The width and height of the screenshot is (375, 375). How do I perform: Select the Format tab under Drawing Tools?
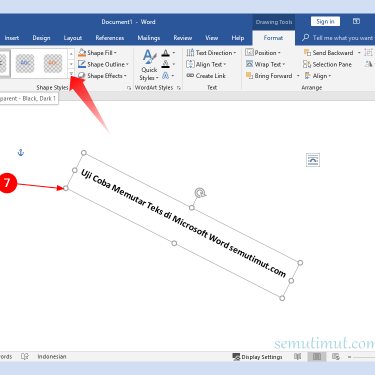pos(273,38)
